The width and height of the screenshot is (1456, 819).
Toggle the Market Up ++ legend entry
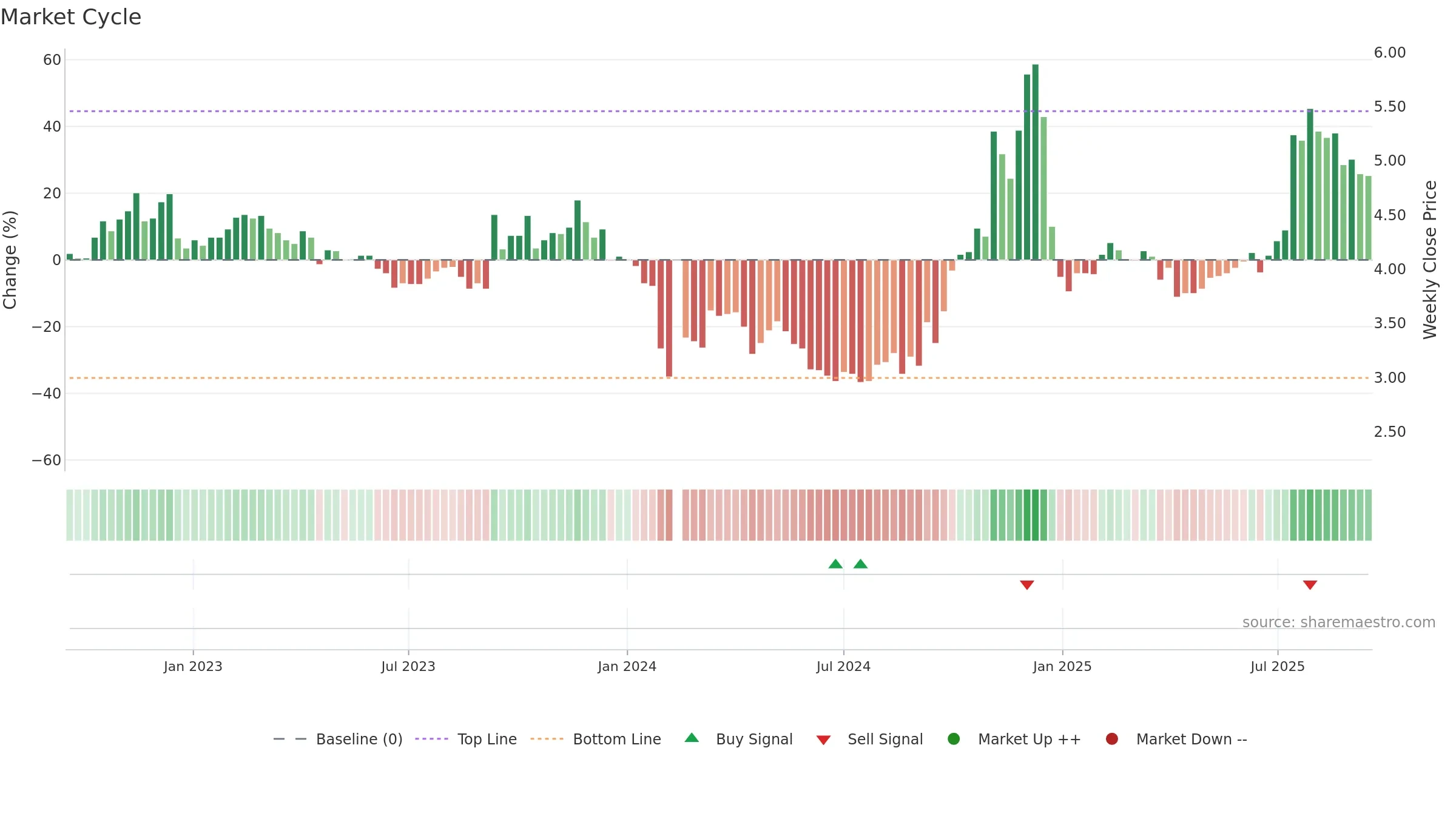pos(1014,739)
